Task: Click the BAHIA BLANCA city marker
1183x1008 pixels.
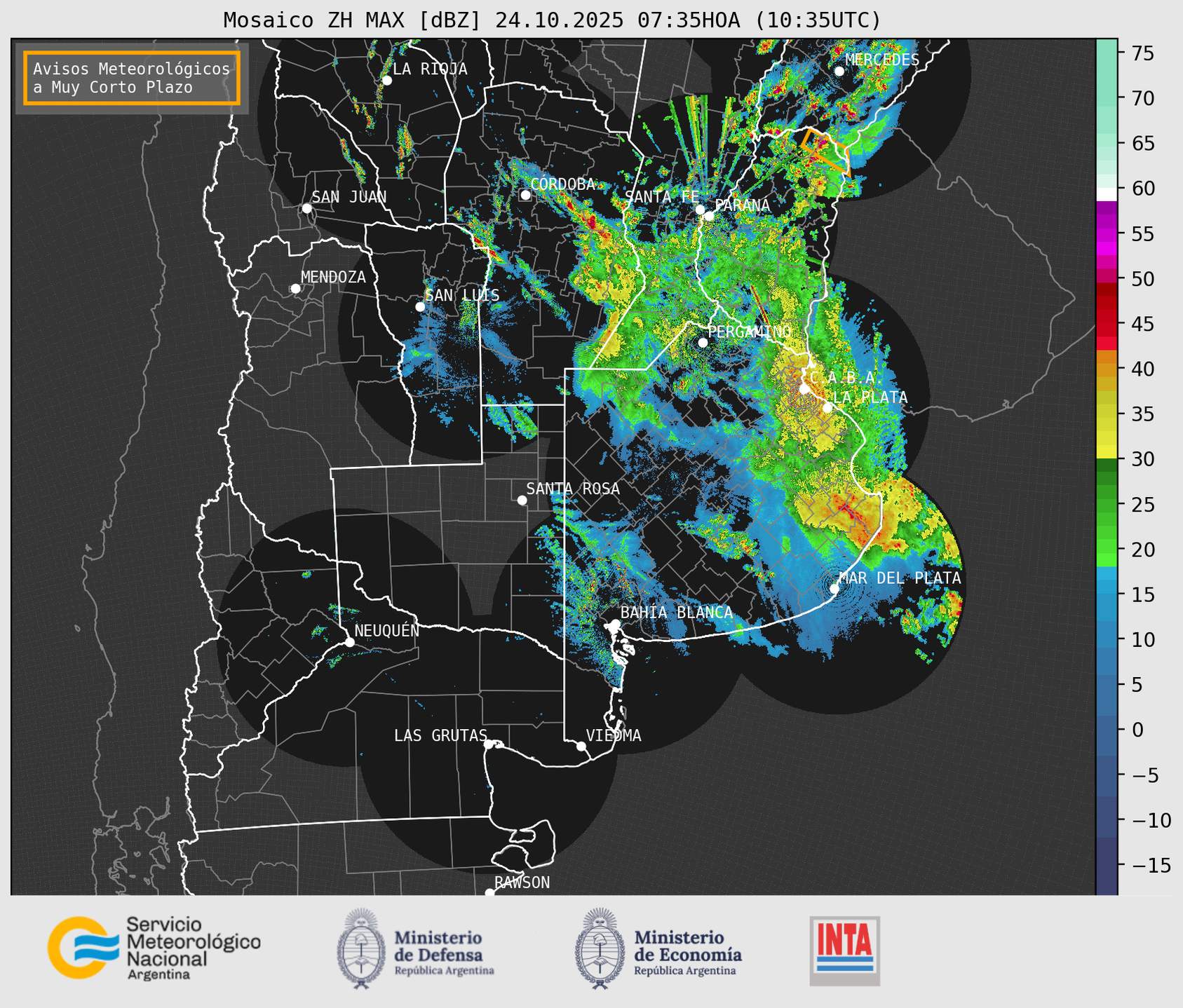Action: pos(615,624)
